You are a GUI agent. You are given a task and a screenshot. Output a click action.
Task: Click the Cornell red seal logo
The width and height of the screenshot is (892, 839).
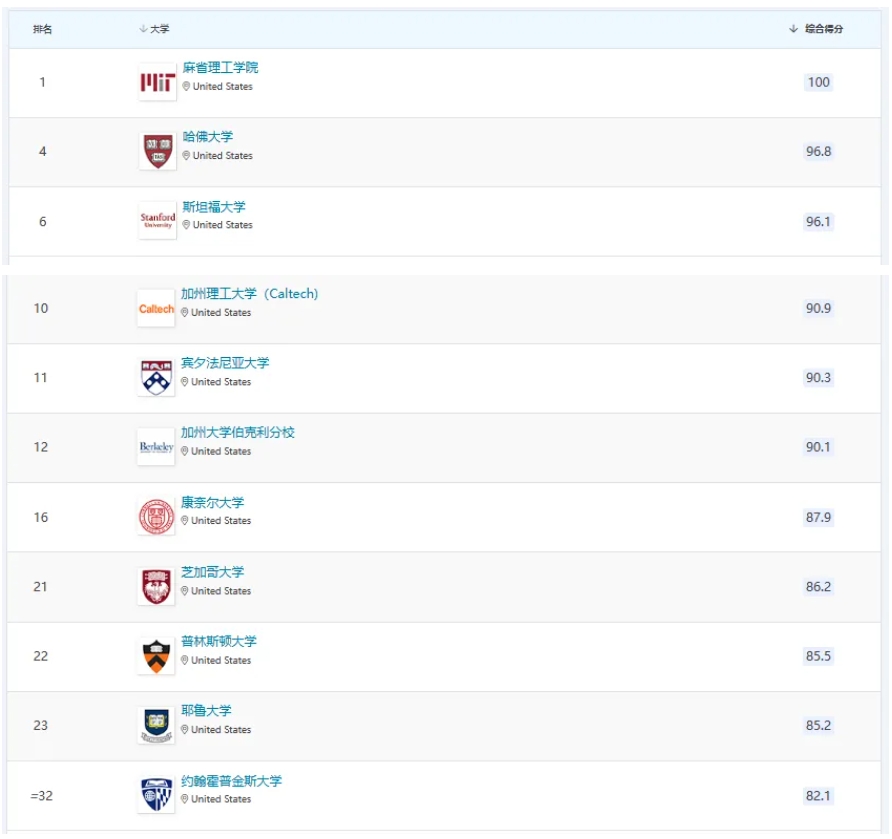point(156,517)
